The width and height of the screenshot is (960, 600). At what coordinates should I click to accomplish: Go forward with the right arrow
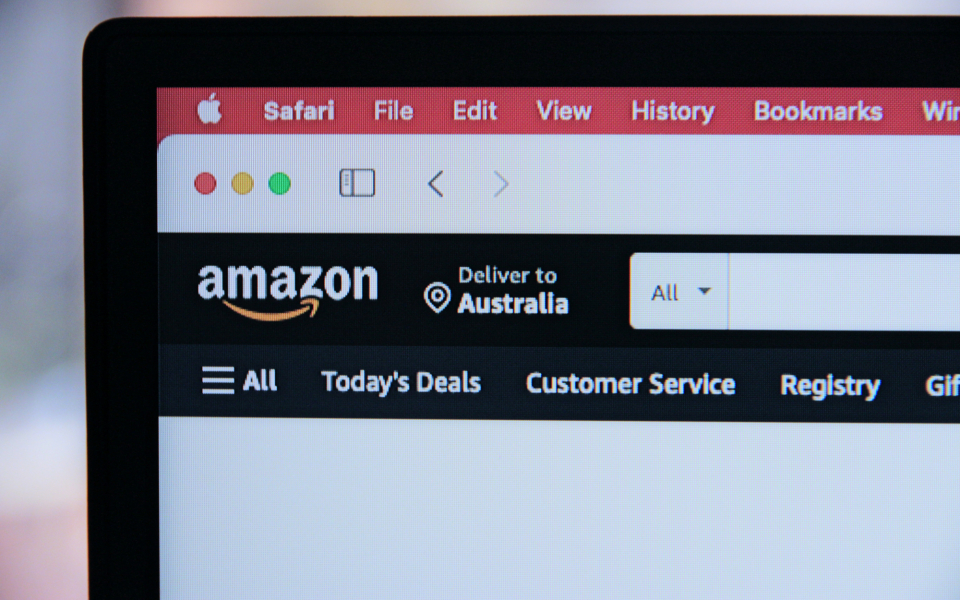[x=501, y=184]
